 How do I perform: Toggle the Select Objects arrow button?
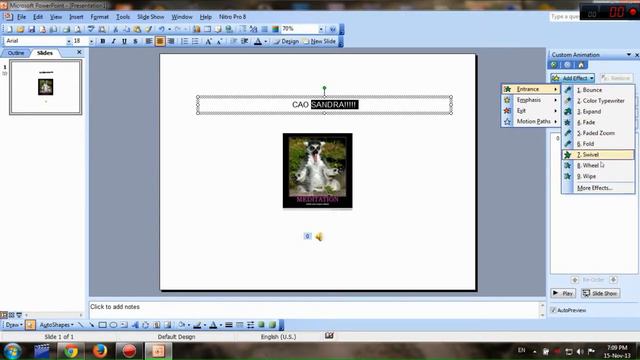(30, 325)
